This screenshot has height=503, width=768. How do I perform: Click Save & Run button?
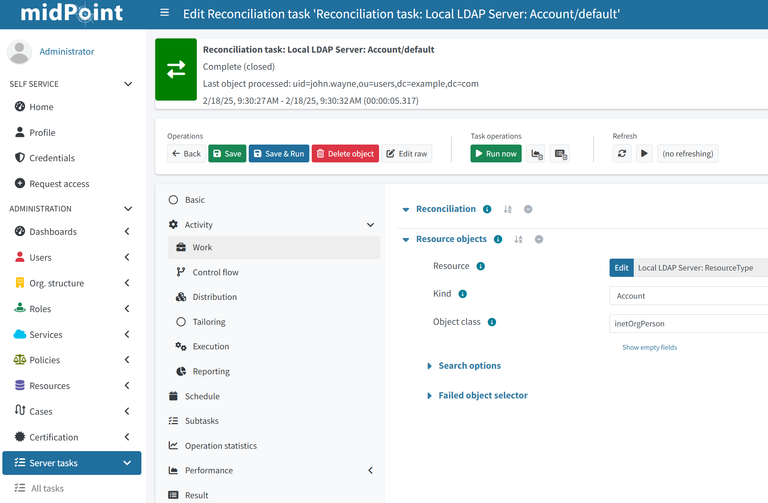click(x=279, y=153)
